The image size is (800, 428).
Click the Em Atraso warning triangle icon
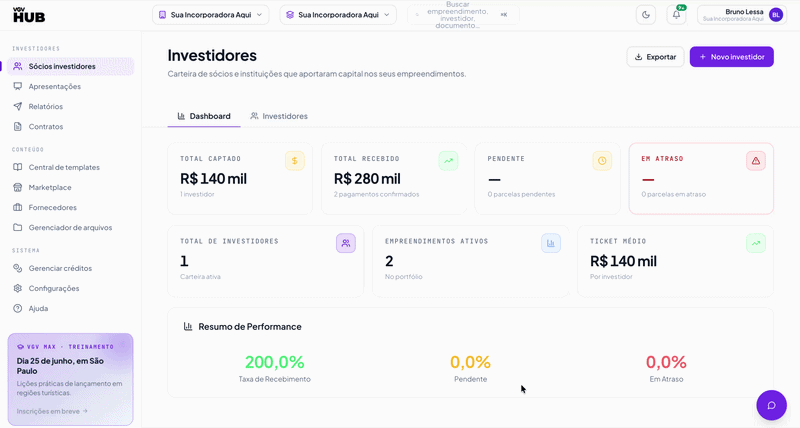(x=756, y=161)
